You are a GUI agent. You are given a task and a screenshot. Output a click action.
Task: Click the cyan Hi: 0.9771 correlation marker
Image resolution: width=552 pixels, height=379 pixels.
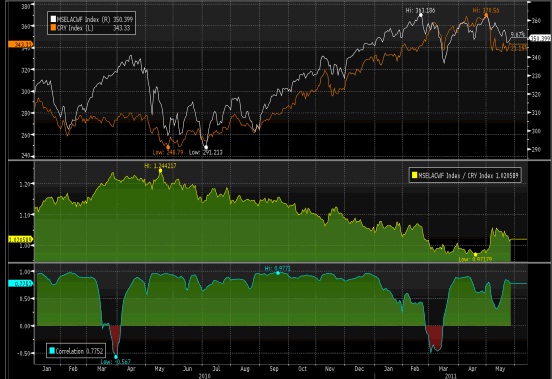278,273
